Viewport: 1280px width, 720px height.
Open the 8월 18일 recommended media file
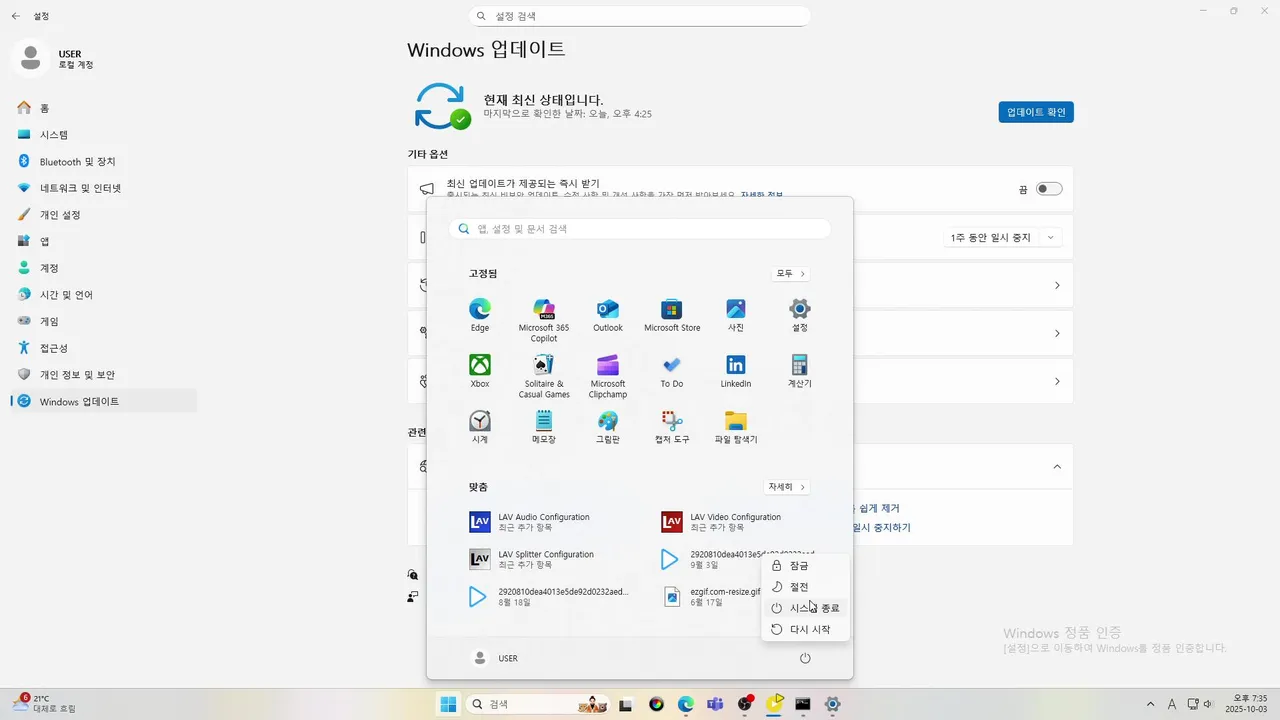click(x=548, y=596)
